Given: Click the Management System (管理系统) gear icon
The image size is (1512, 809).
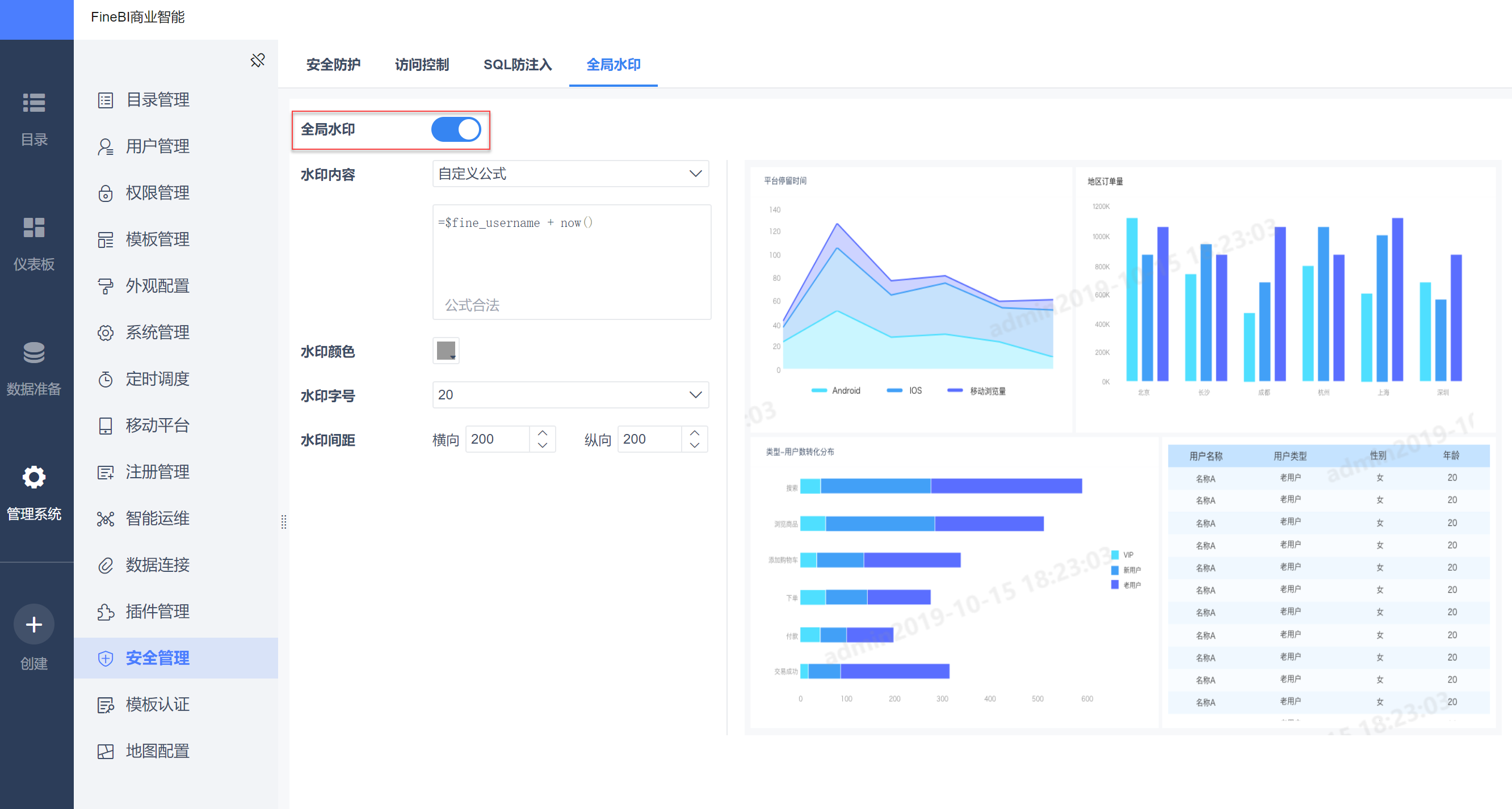Looking at the screenshot, I should point(34,477).
